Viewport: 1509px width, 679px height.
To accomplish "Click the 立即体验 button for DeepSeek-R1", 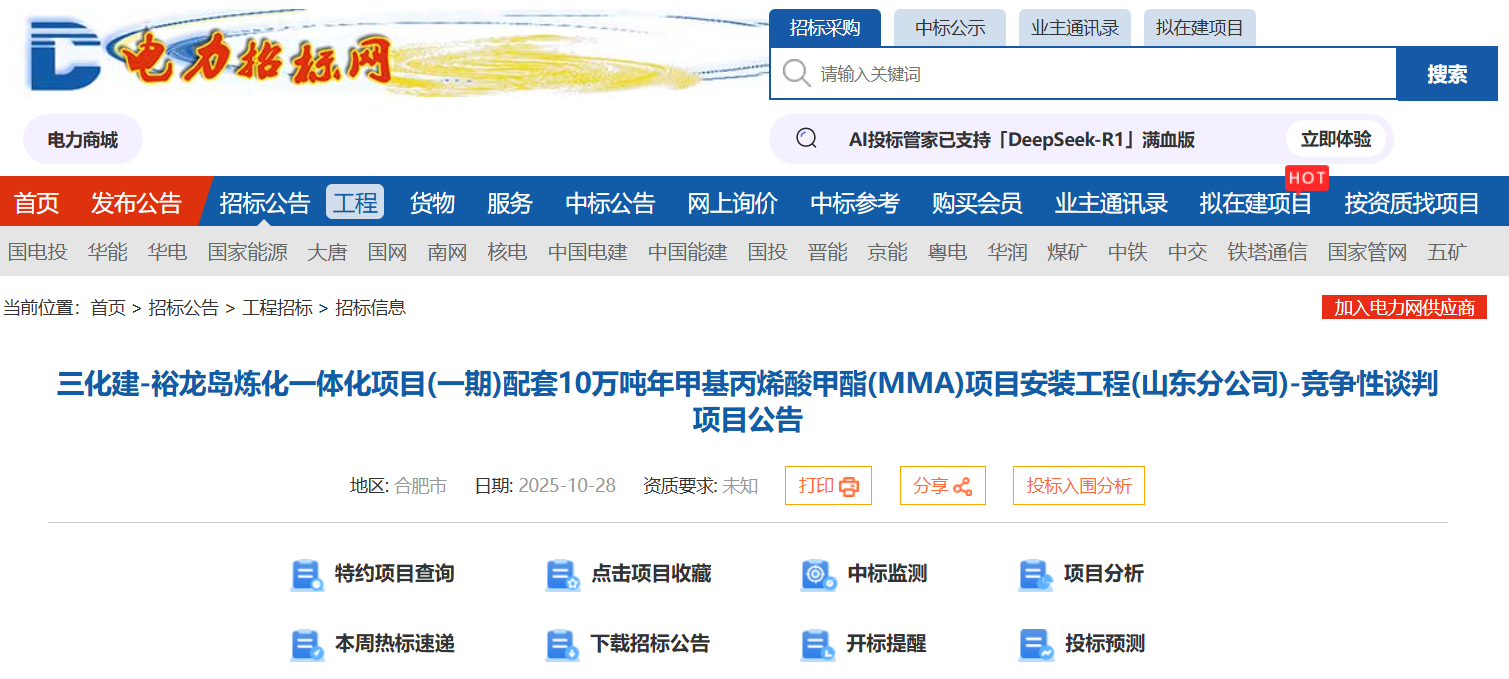I will point(1336,139).
